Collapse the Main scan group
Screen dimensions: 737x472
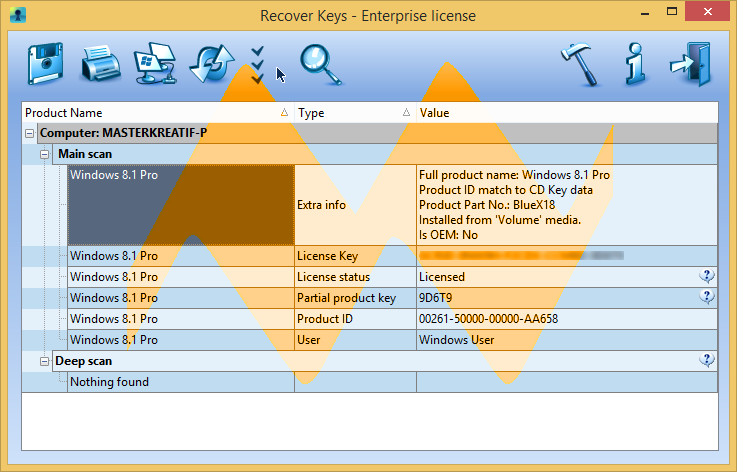coord(44,154)
